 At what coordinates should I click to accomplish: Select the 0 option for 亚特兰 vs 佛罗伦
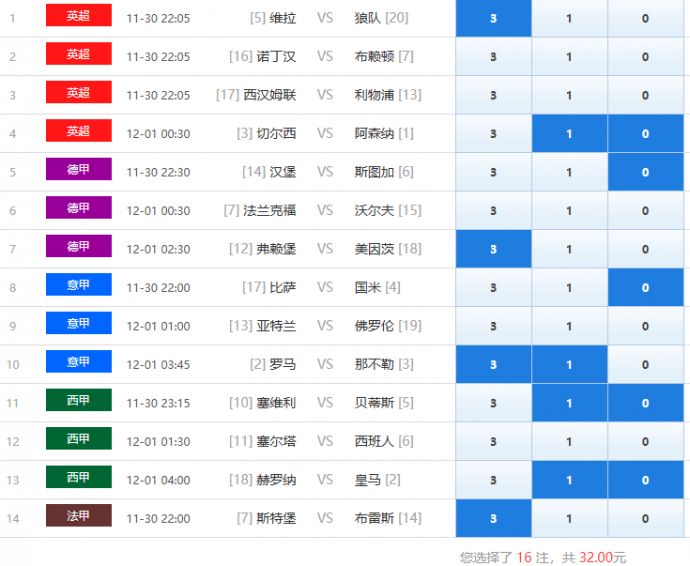(645, 326)
